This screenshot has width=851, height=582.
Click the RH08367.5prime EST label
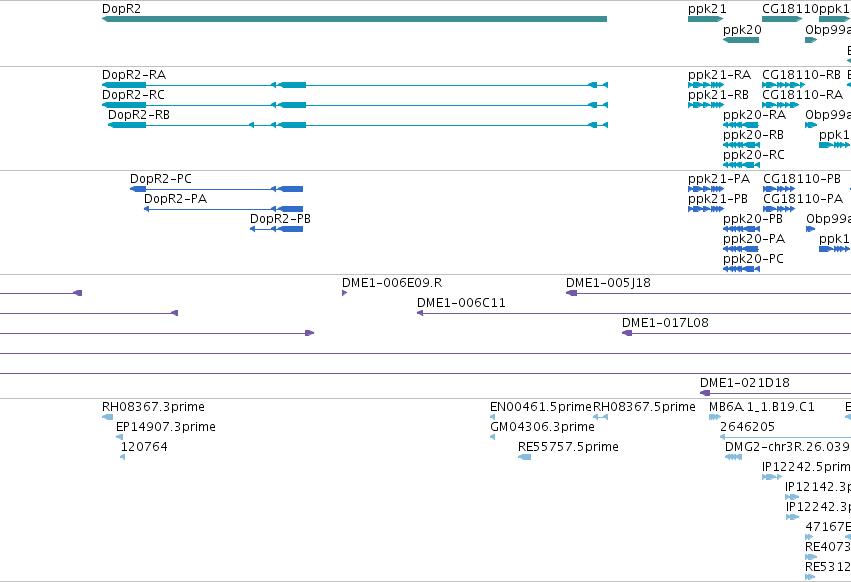coord(644,407)
